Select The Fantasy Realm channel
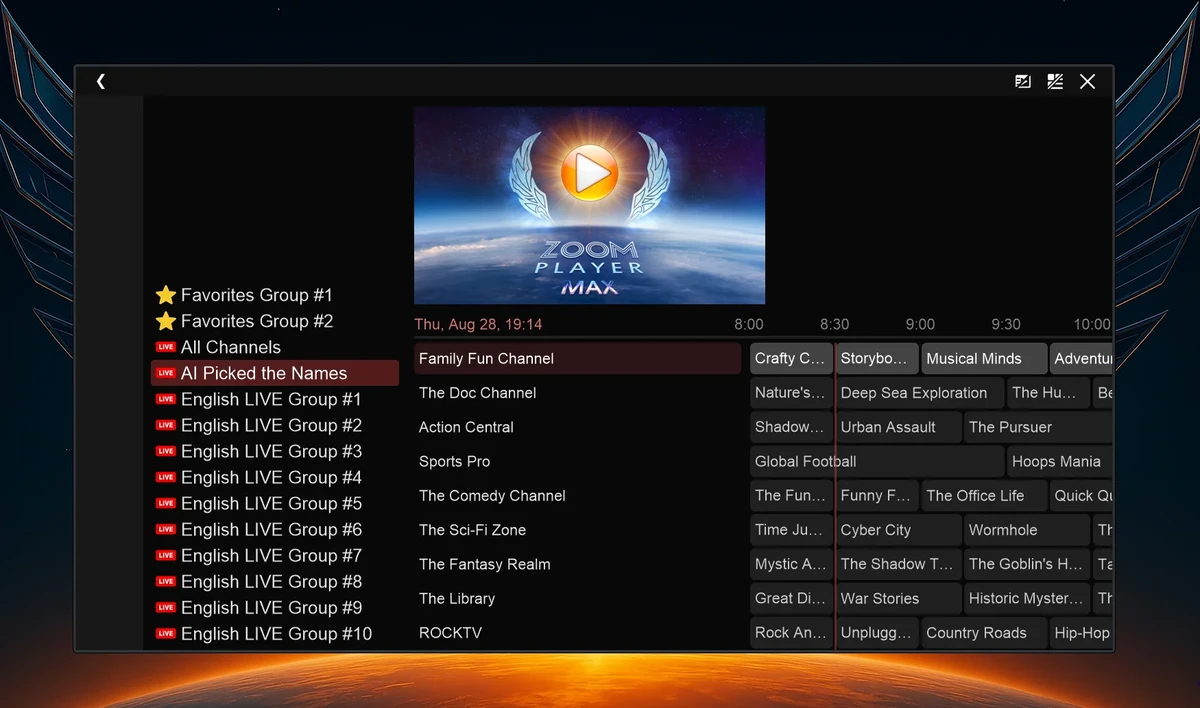This screenshot has height=708, width=1200. 577,564
